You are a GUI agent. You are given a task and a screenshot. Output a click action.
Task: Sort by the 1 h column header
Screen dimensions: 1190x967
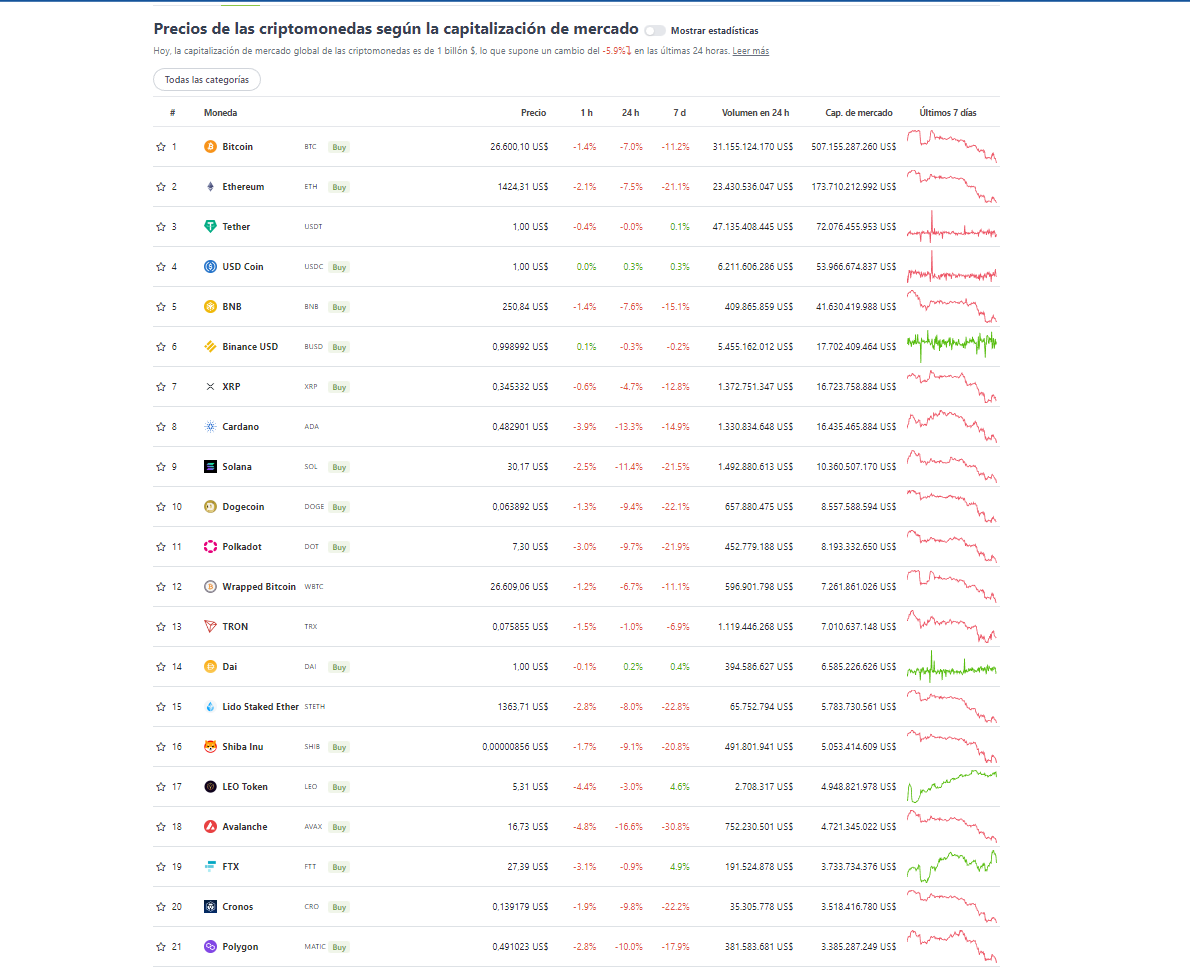(x=587, y=112)
